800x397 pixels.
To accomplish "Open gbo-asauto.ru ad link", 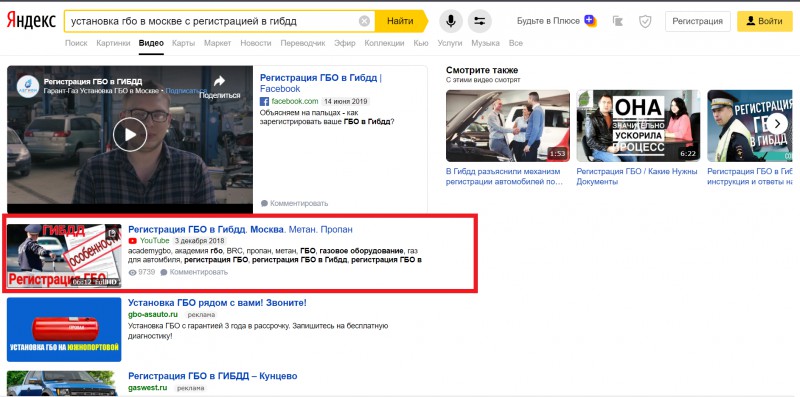I will tap(153, 314).
